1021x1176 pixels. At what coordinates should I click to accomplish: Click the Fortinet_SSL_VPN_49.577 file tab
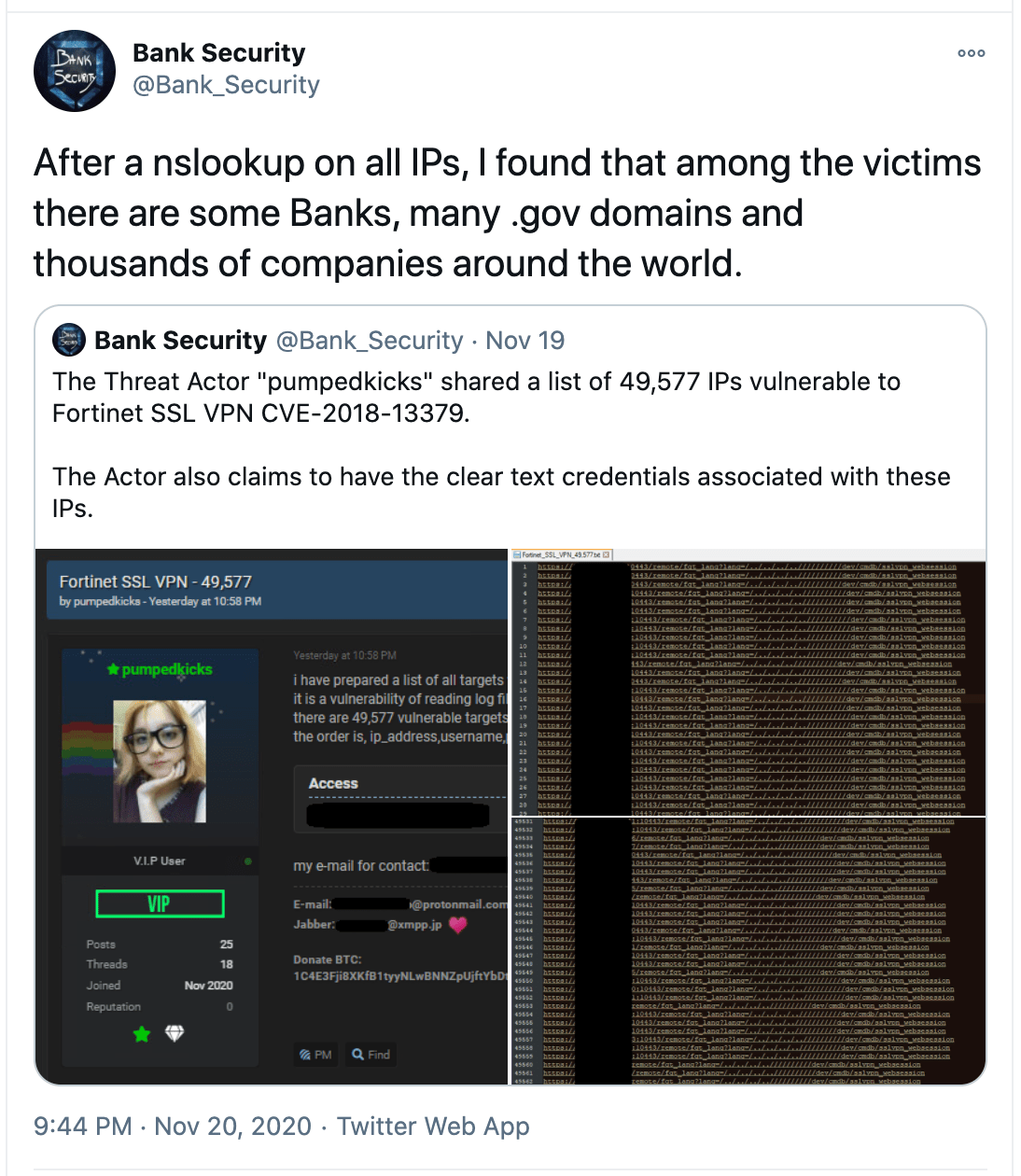tap(563, 554)
